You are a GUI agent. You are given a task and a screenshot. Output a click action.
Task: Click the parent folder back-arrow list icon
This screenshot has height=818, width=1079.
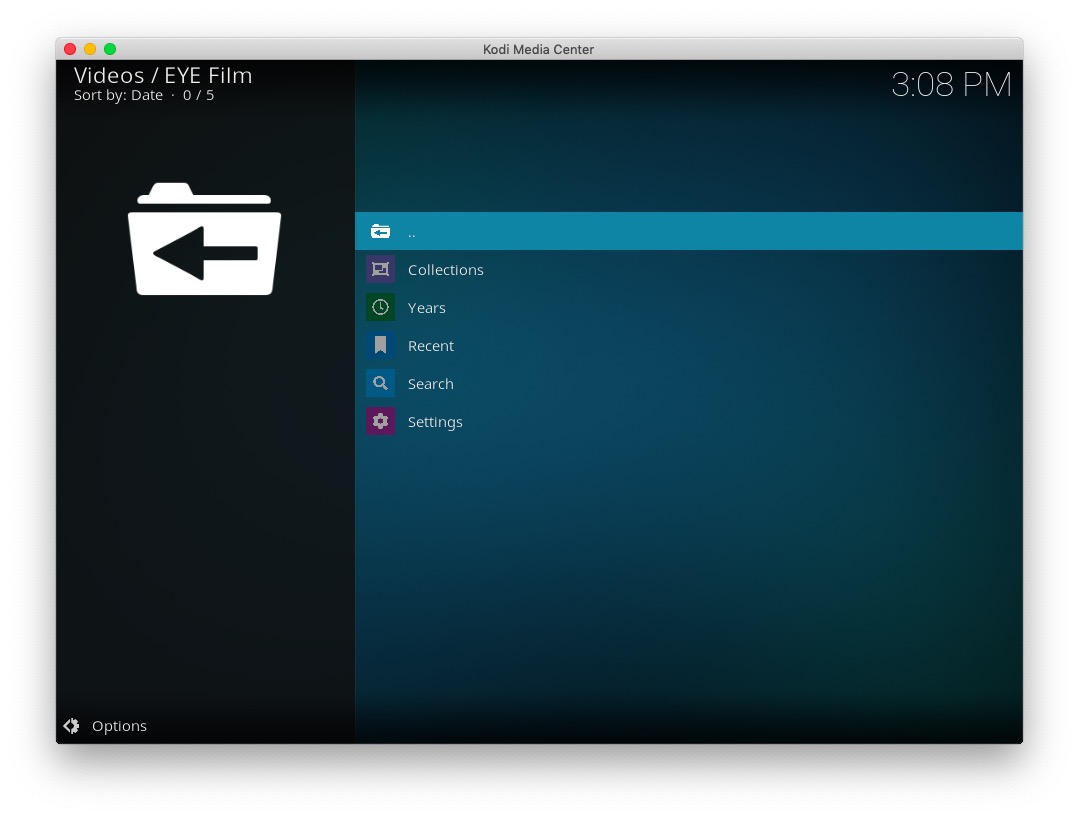380,231
